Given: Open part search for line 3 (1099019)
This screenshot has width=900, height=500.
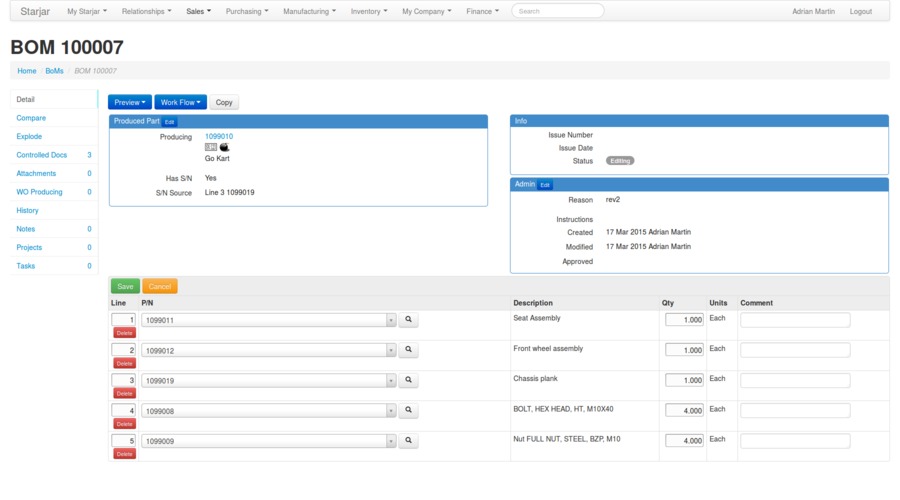Looking at the screenshot, I should [x=408, y=380].
